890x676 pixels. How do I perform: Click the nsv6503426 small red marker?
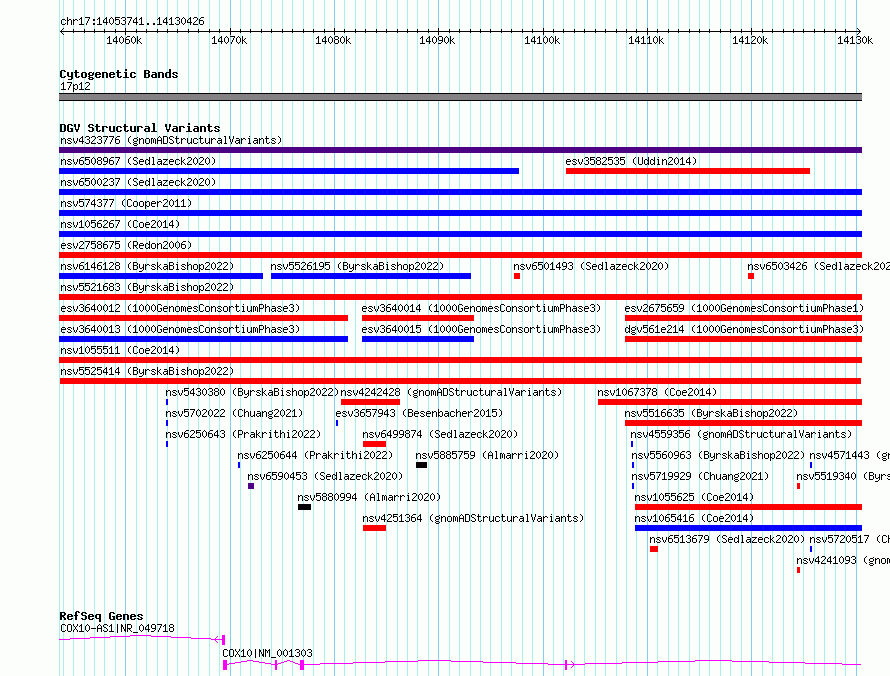751,276
